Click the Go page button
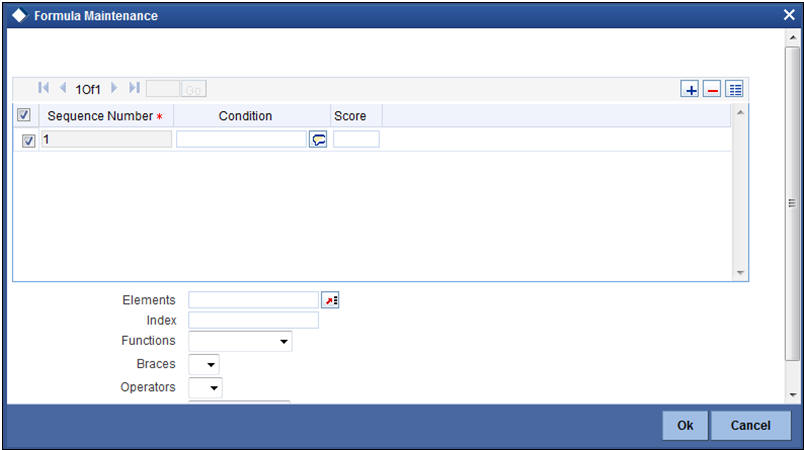Image resolution: width=804 pixels, height=450 pixels. pyautogui.click(x=193, y=89)
